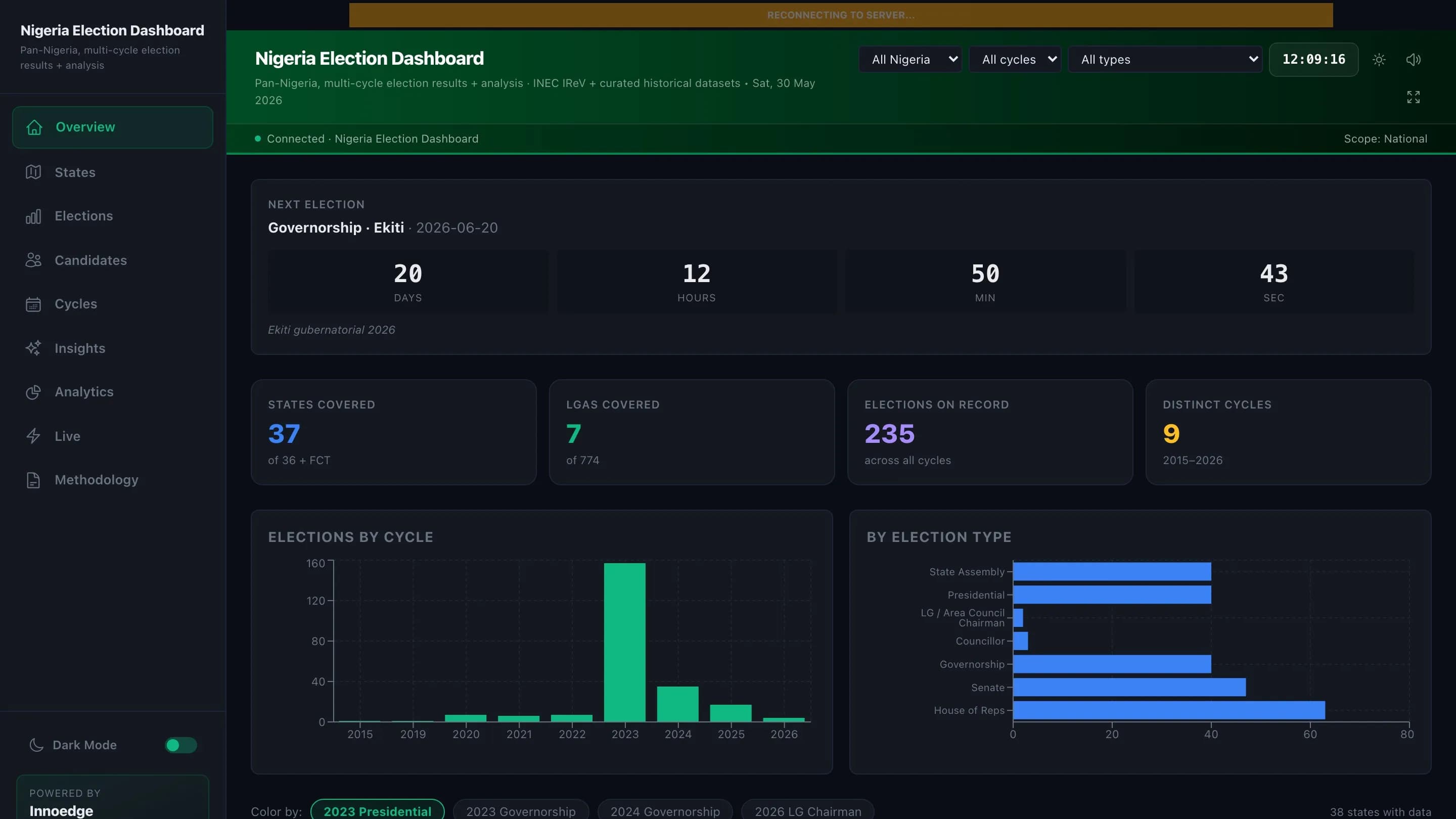Go to the States section
This screenshot has height=819, width=1456.
[112, 172]
